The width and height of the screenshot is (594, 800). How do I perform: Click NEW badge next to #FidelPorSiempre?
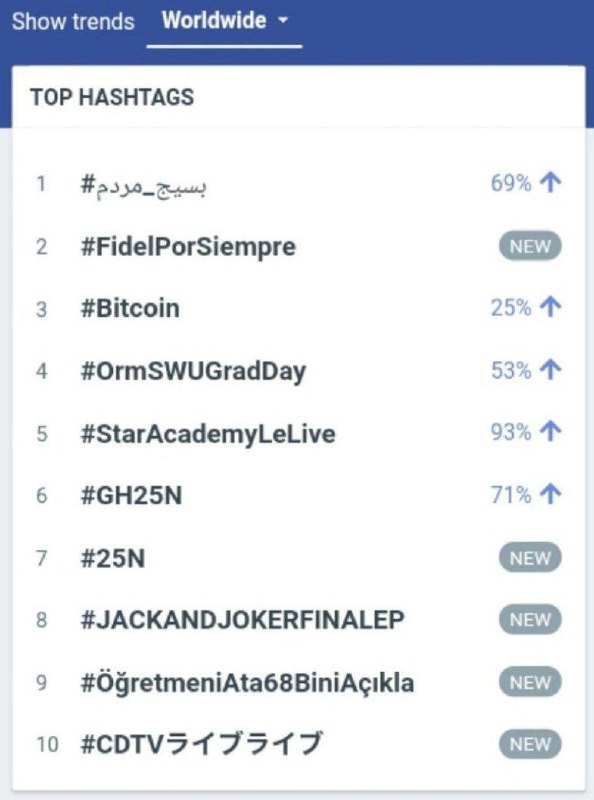click(x=530, y=246)
